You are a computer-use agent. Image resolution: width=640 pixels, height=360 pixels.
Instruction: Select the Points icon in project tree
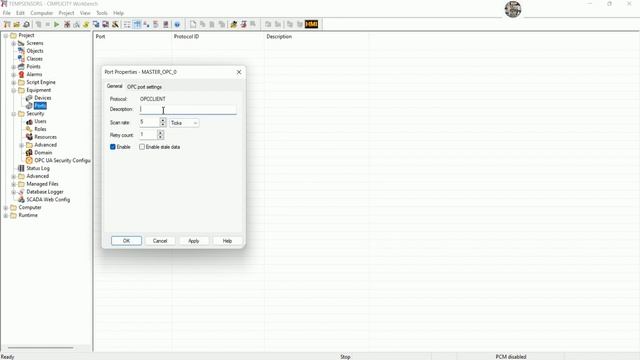(x=21, y=67)
